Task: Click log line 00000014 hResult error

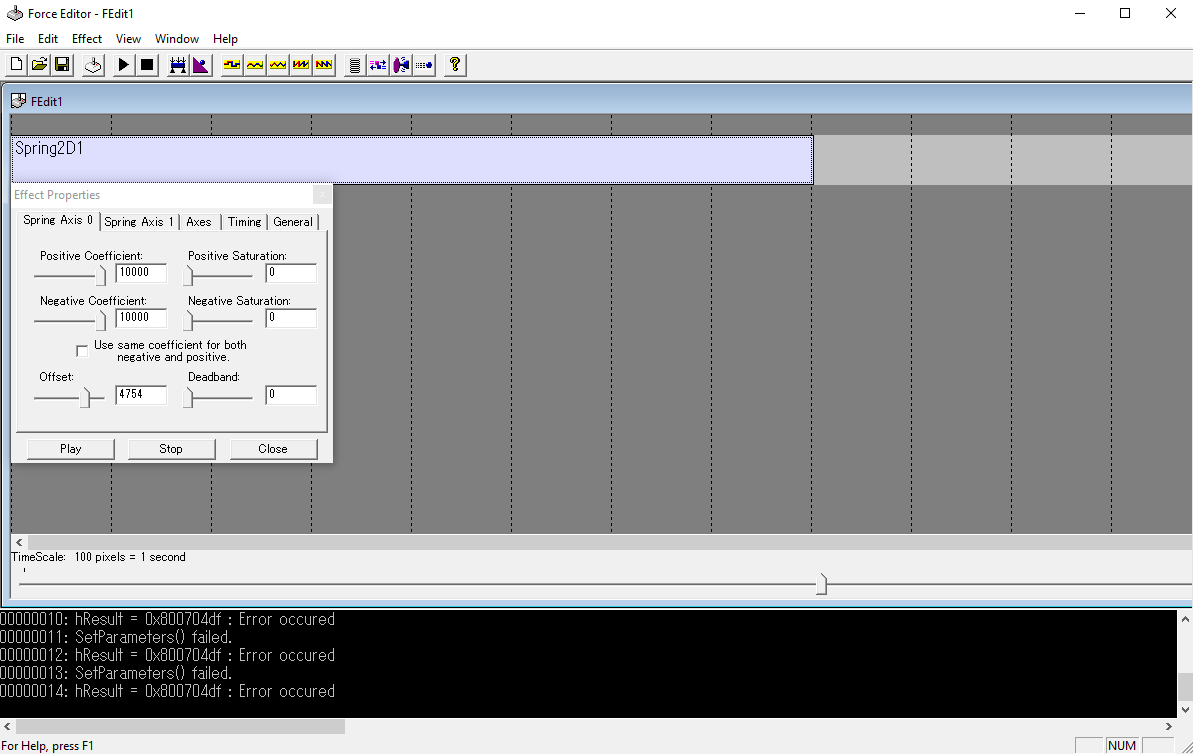Action: [167, 692]
